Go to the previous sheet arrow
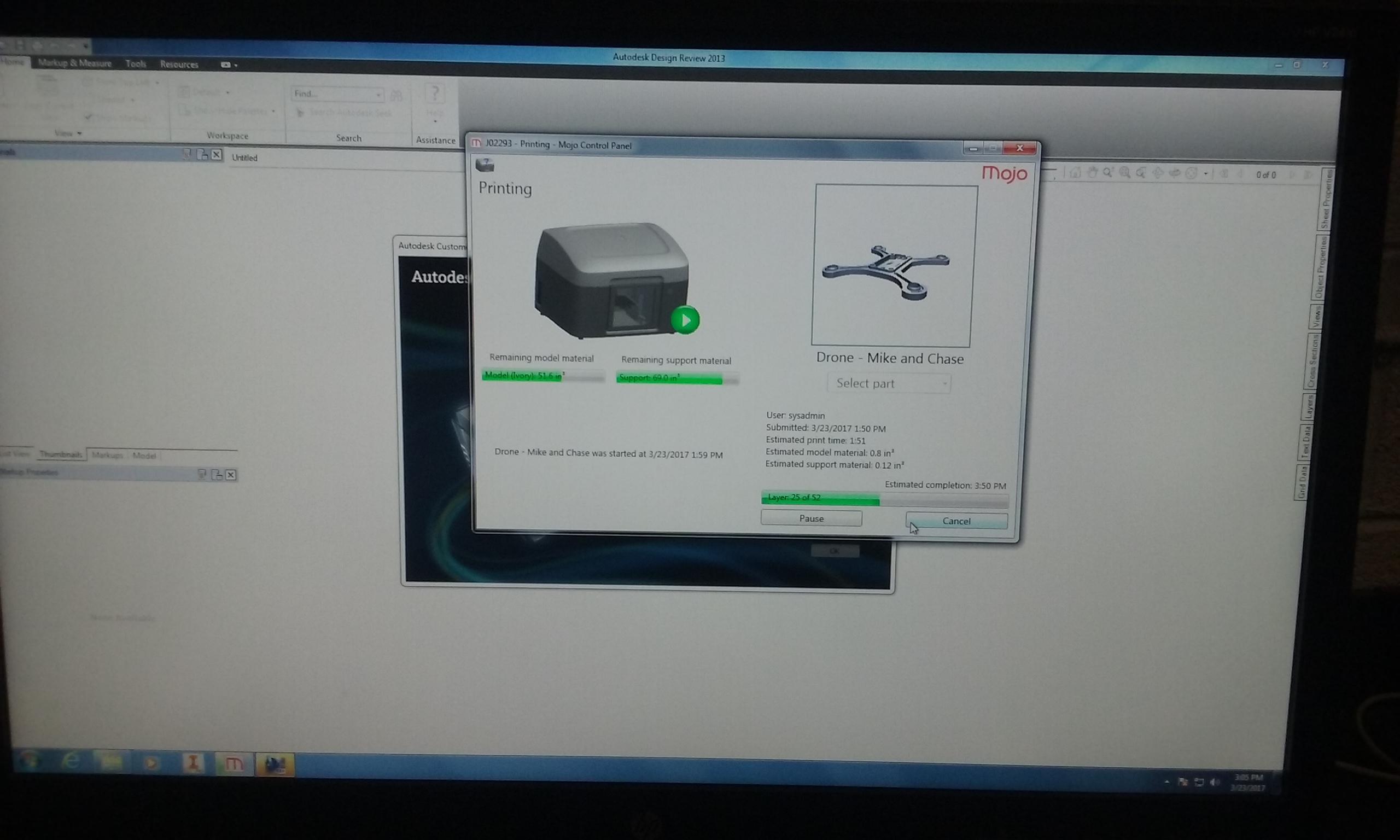 1240,174
